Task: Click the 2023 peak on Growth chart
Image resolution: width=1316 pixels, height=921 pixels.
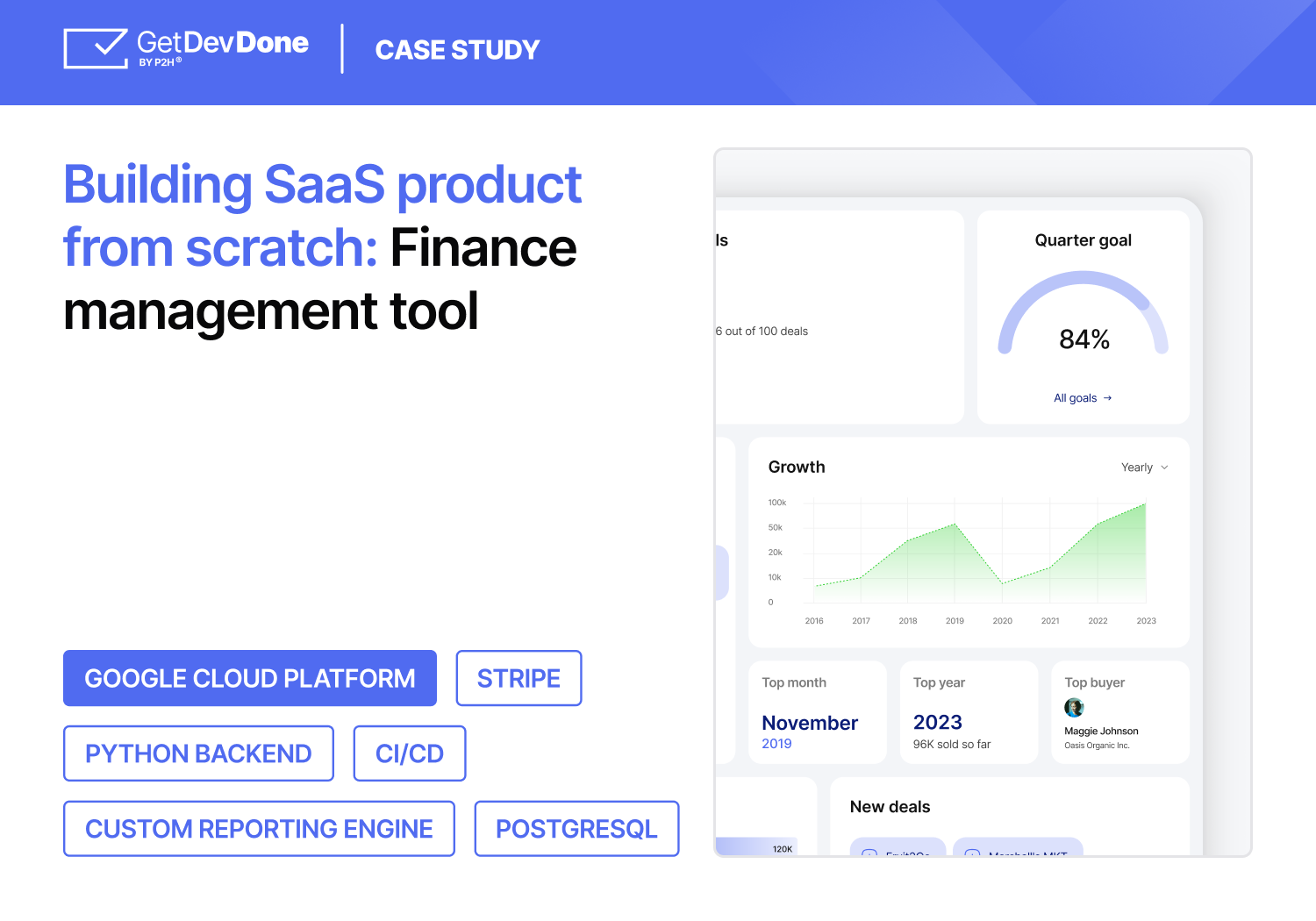Action: [x=1145, y=504]
